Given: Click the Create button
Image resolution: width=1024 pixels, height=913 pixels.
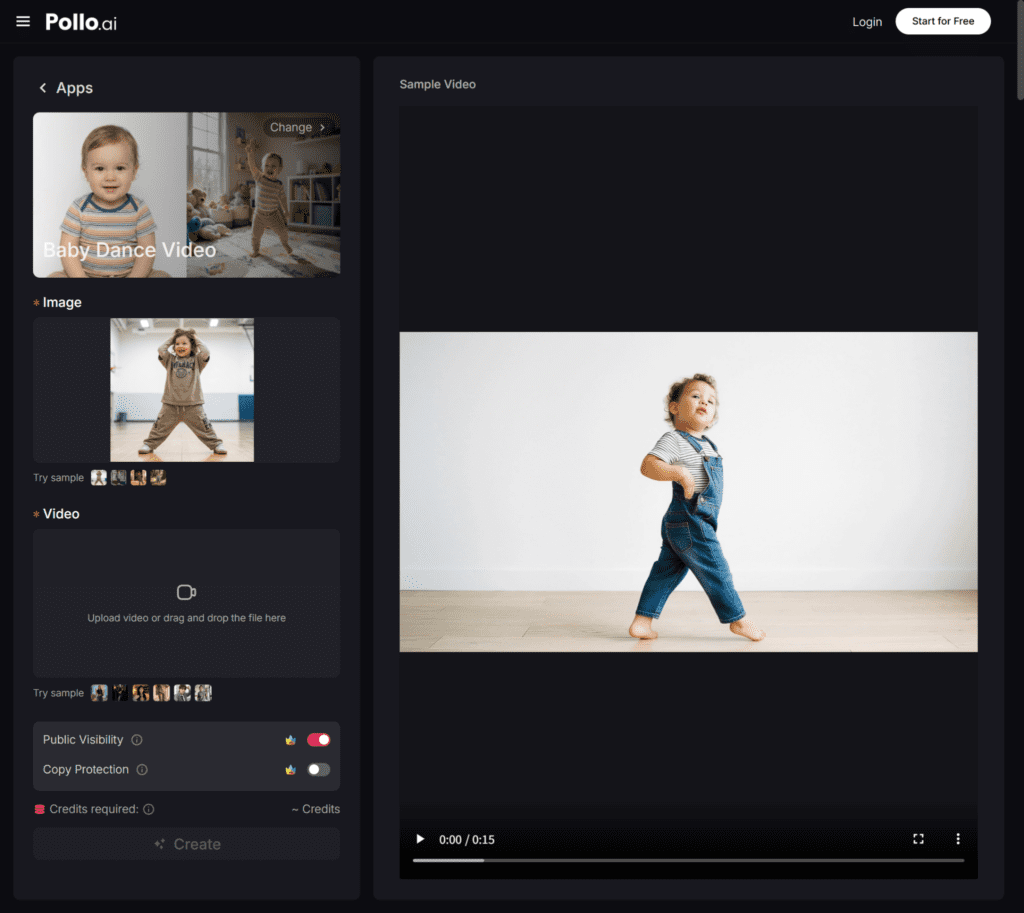Looking at the screenshot, I should point(186,844).
